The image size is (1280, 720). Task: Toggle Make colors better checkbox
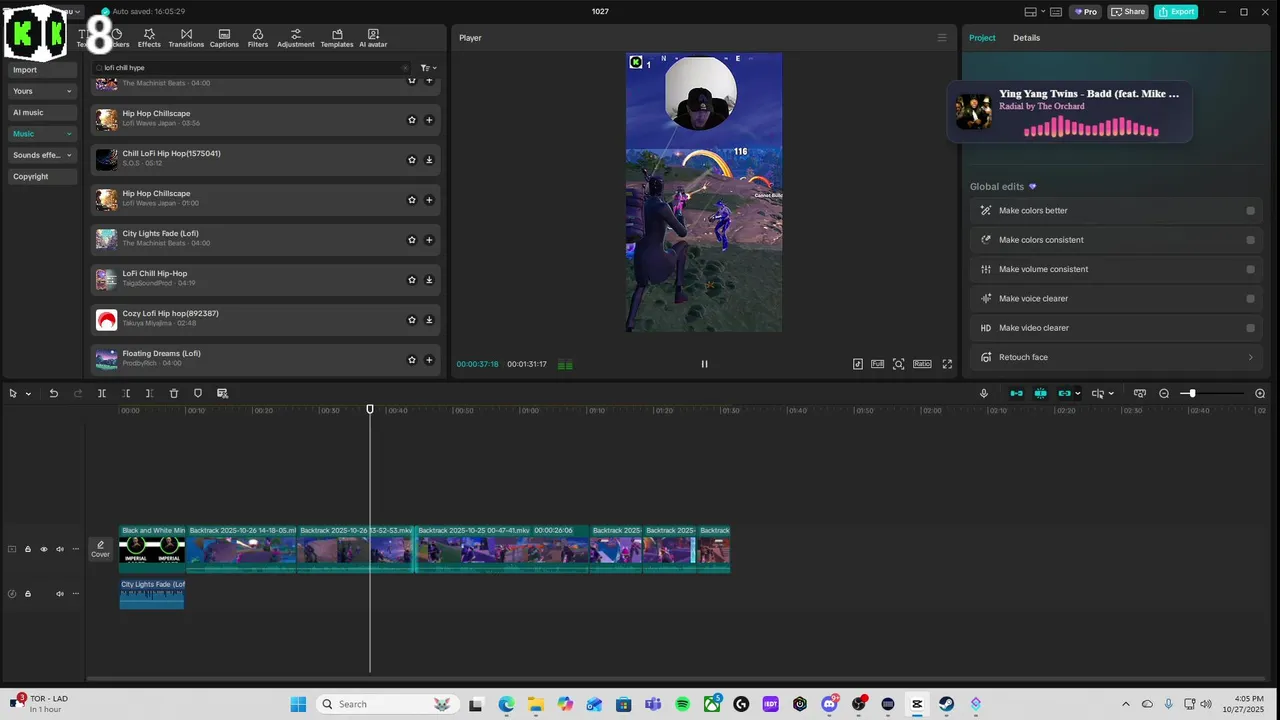1250,211
